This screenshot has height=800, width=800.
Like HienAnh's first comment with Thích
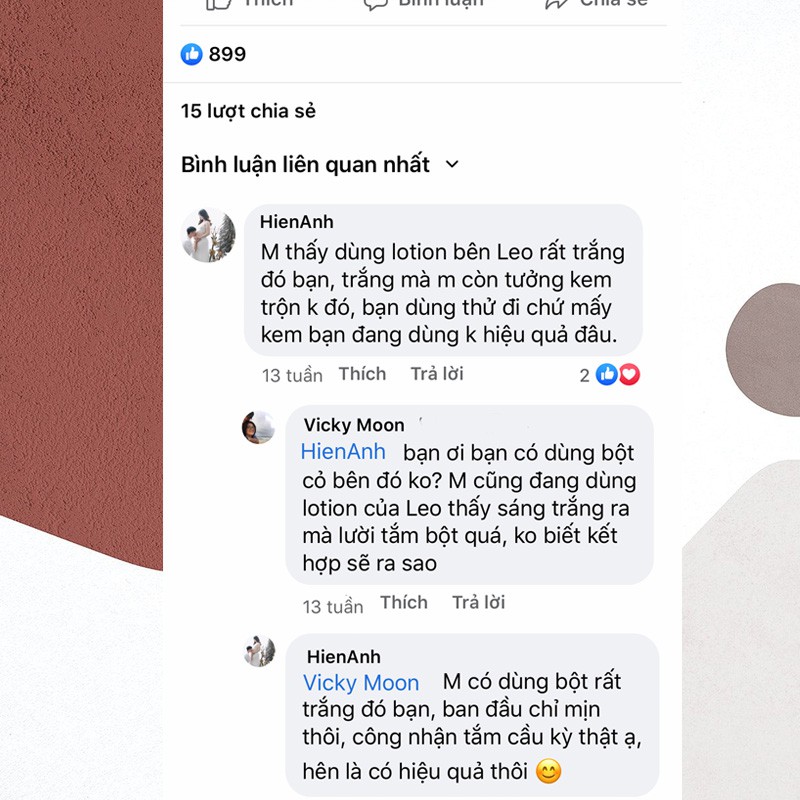362,374
